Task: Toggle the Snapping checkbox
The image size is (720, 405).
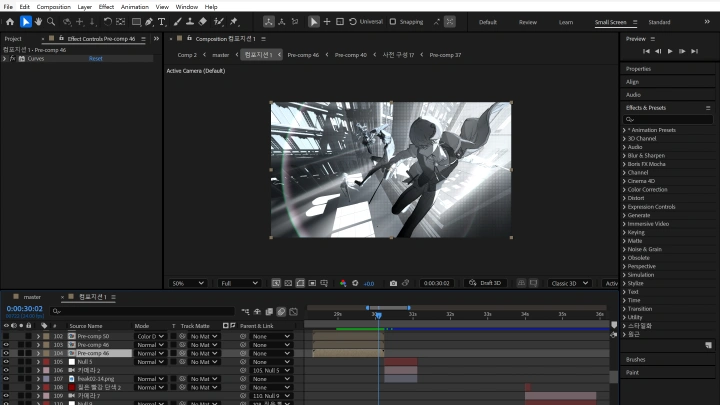Action: pyautogui.click(x=393, y=21)
